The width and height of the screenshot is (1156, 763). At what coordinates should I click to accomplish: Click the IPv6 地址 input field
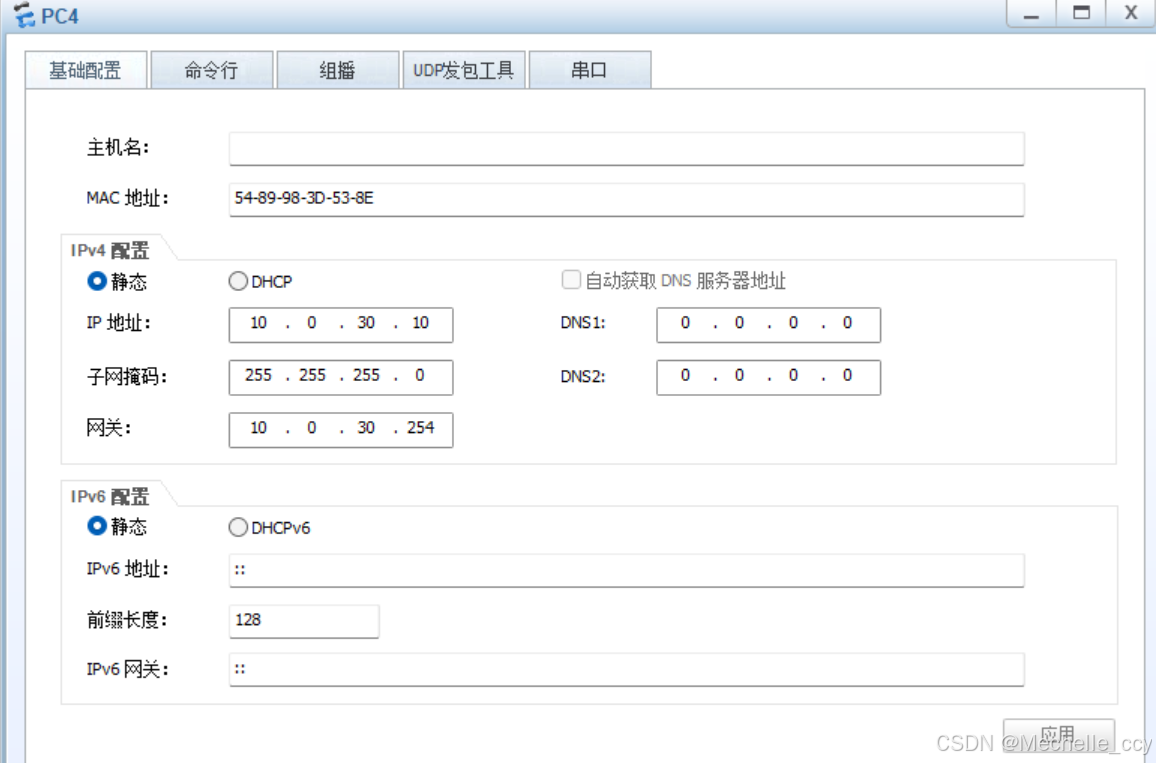click(x=627, y=571)
